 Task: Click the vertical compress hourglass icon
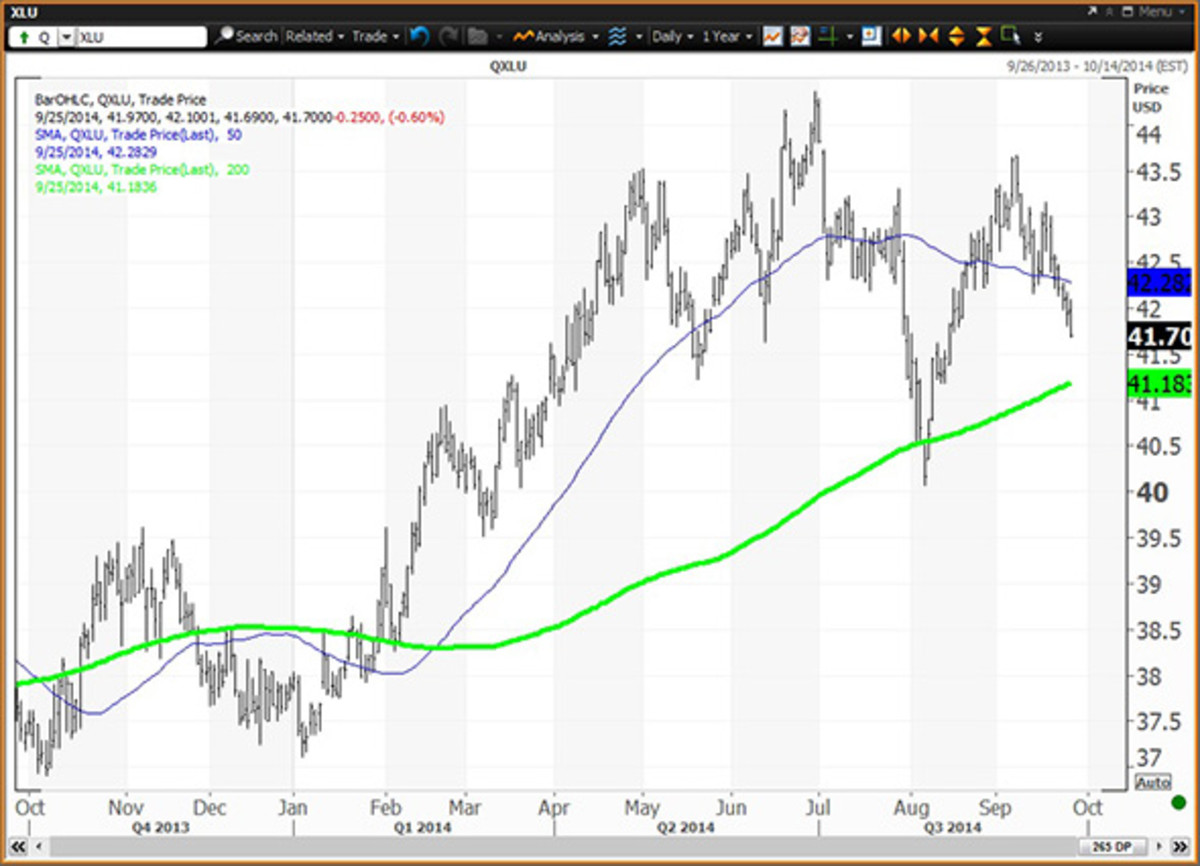(983, 36)
